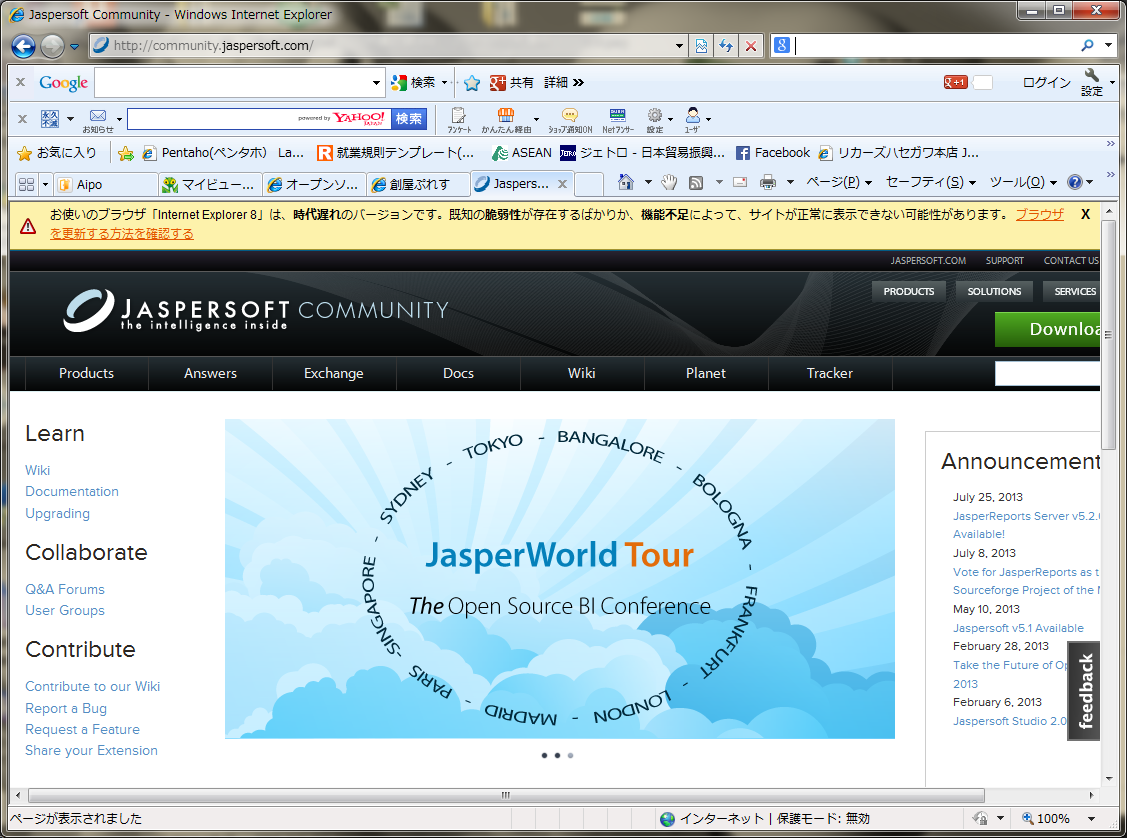1127x838 pixels.
Task: Click the Read Mail icon in command bar
Action: point(740,183)
